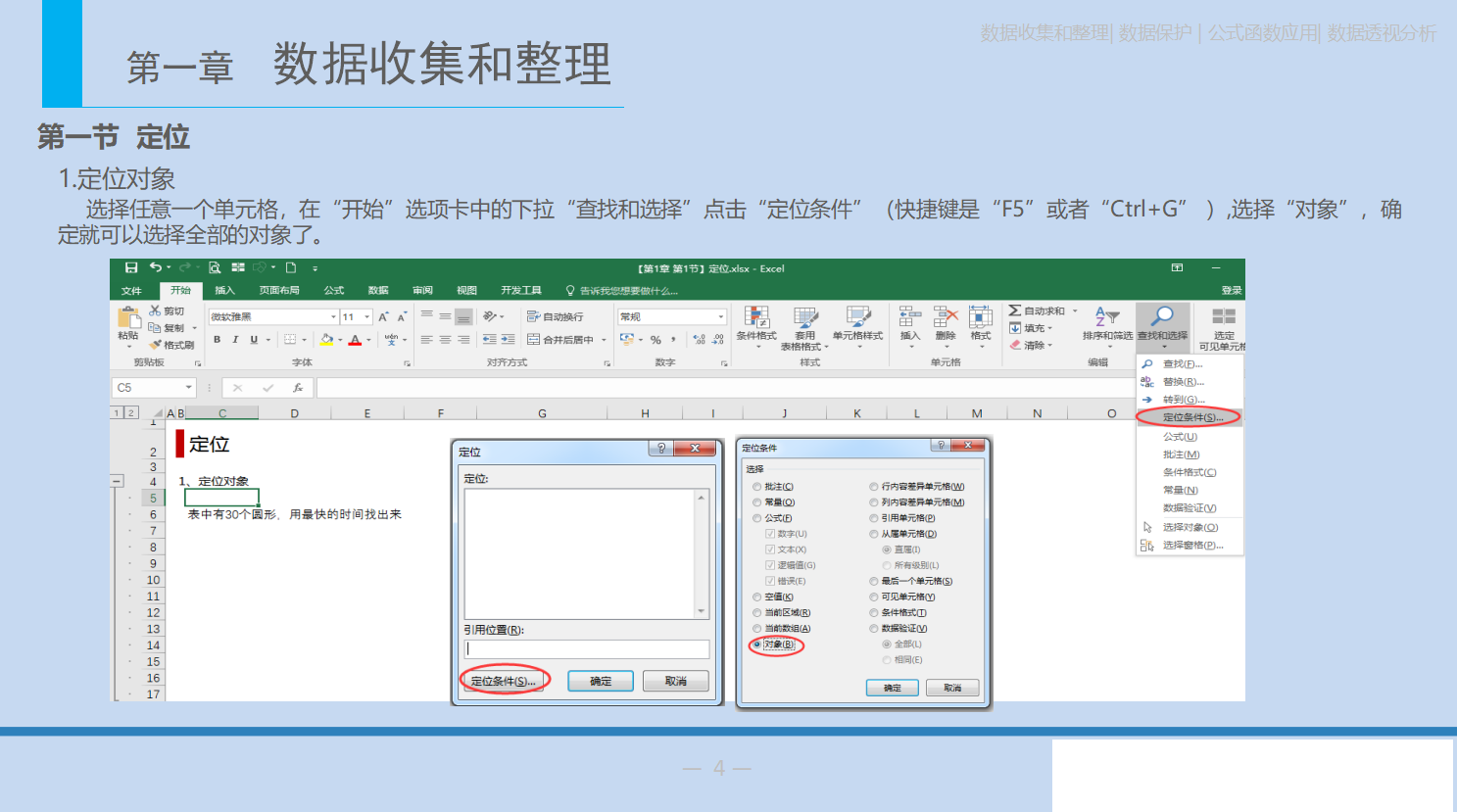Click Conditional Formatting (条件格式) icon
The image size is (1457, 812).
(756, 317)
